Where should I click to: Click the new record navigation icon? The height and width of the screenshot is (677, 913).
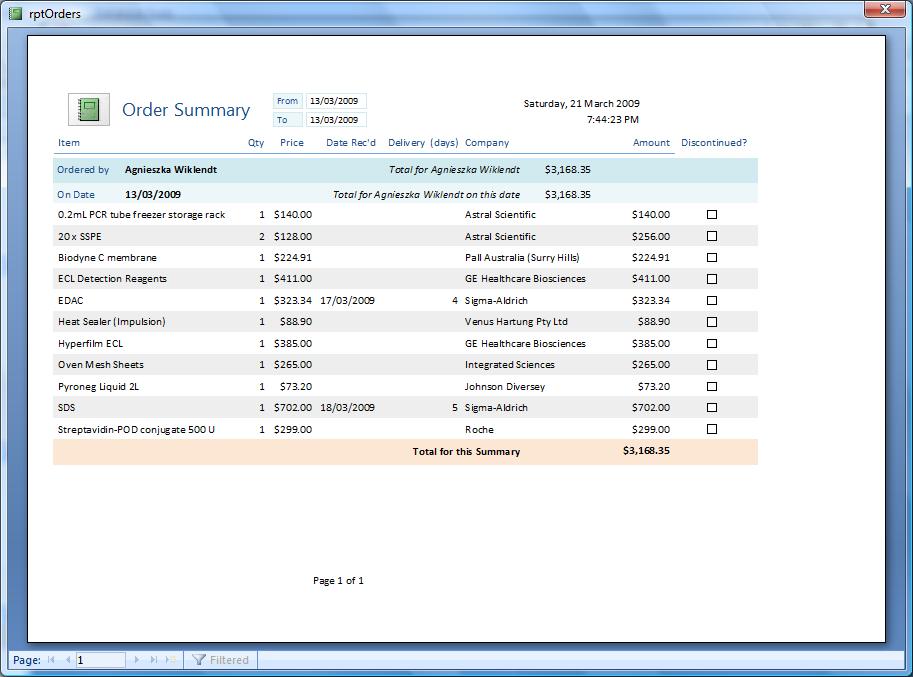[x=171, y=660]
